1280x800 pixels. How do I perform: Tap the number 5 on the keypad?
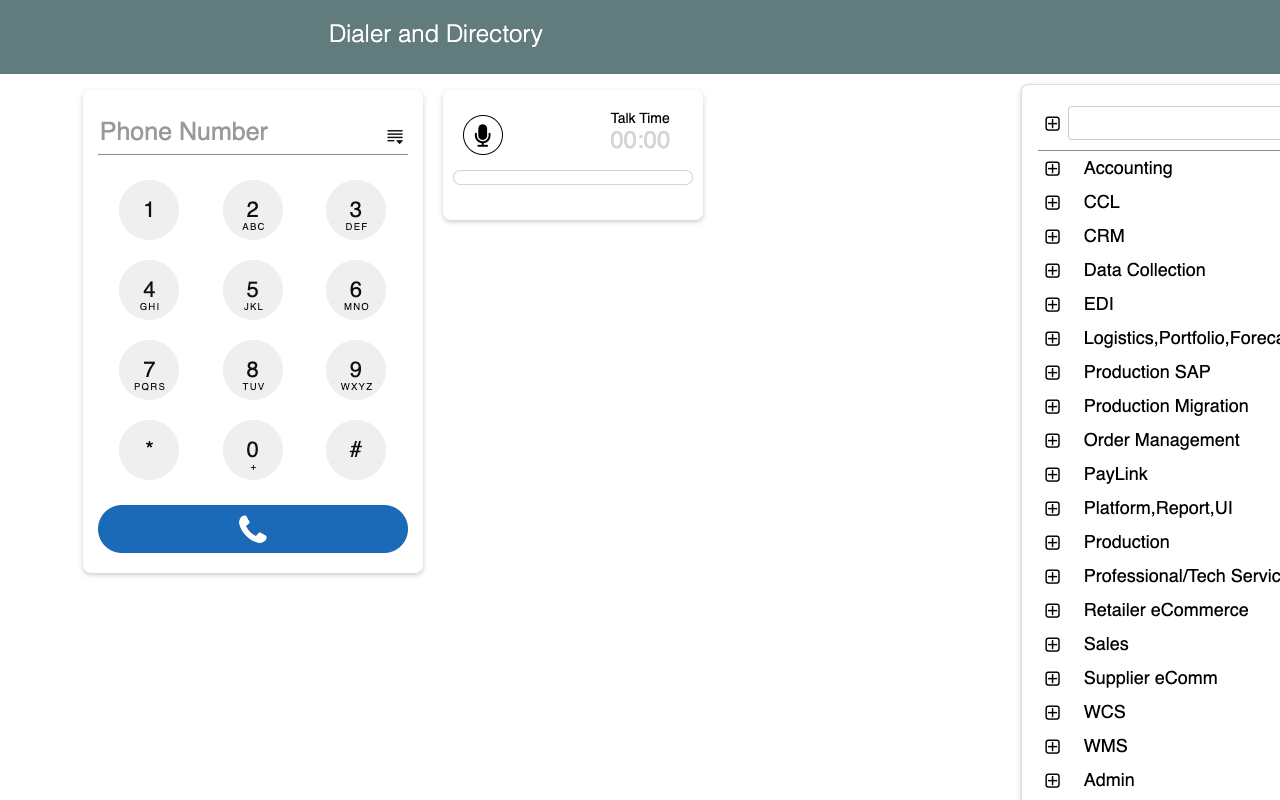[252, 290]
